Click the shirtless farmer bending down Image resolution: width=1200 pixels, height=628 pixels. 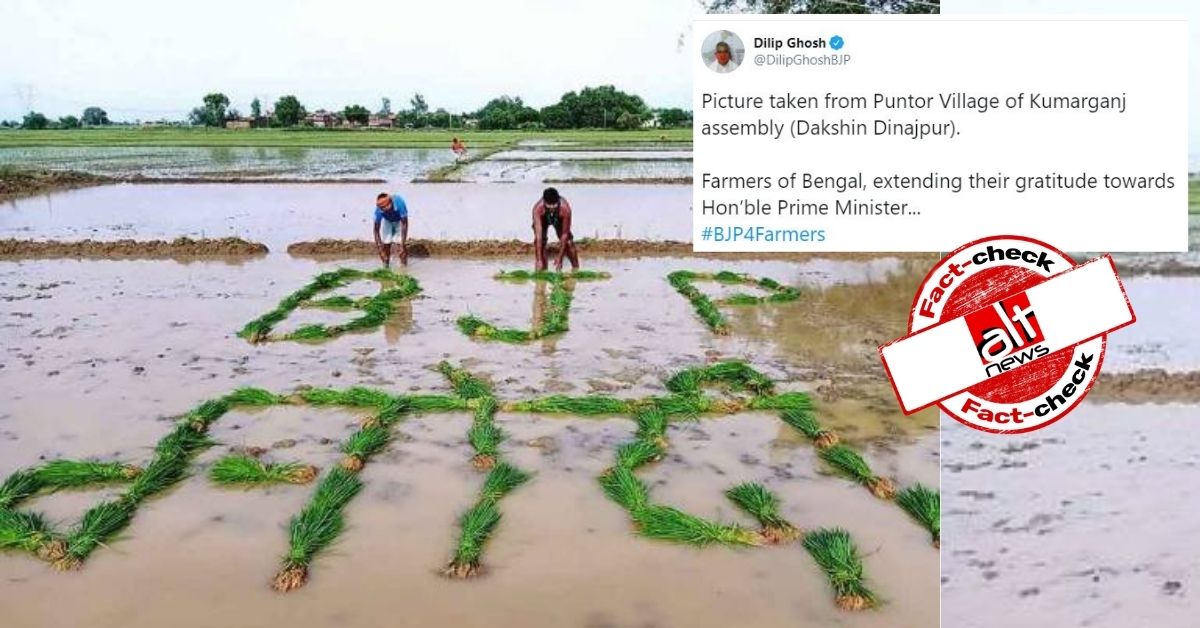[x=554, y=229]
